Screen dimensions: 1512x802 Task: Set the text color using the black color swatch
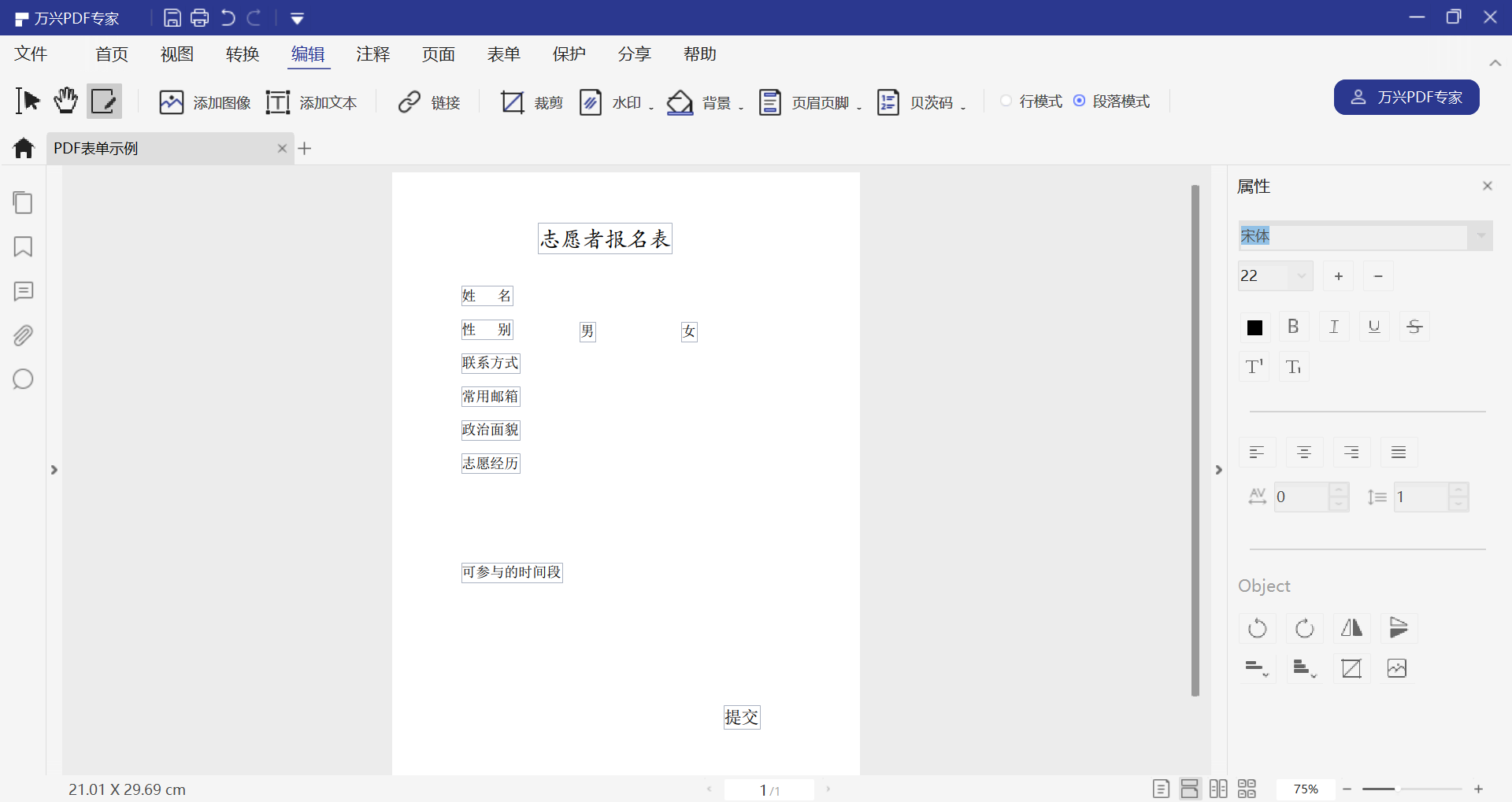tap(1254, 327)
